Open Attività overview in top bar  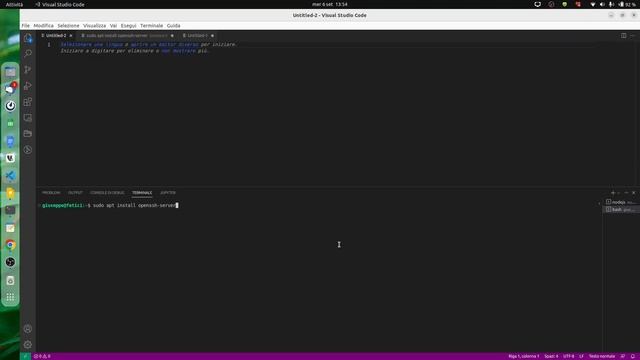pyautogui.click(x=14, y=4)
